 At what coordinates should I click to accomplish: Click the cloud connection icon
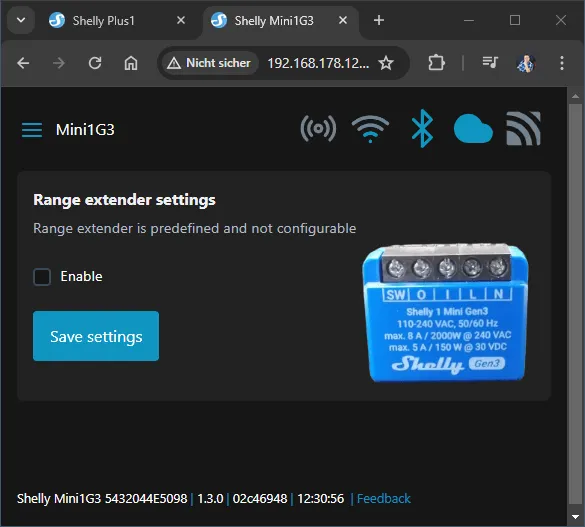click(x=473, y=129)
